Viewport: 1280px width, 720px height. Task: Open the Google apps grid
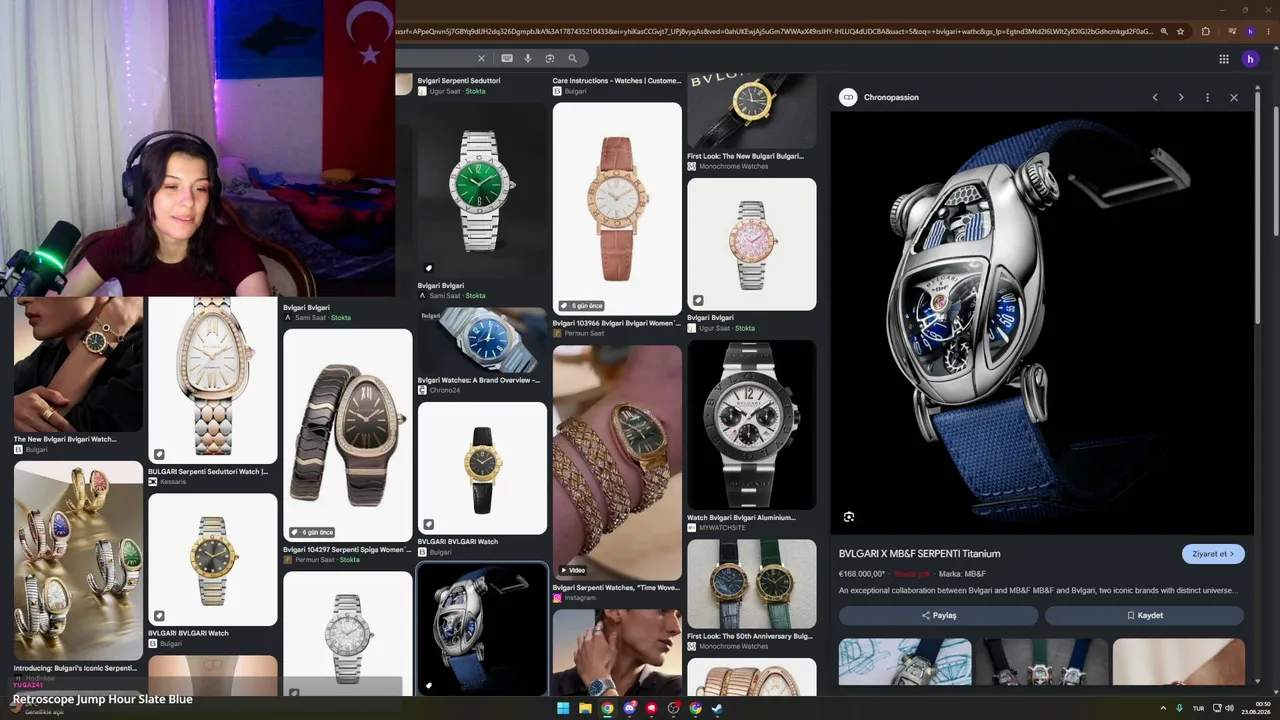[x=1224, y=59]
